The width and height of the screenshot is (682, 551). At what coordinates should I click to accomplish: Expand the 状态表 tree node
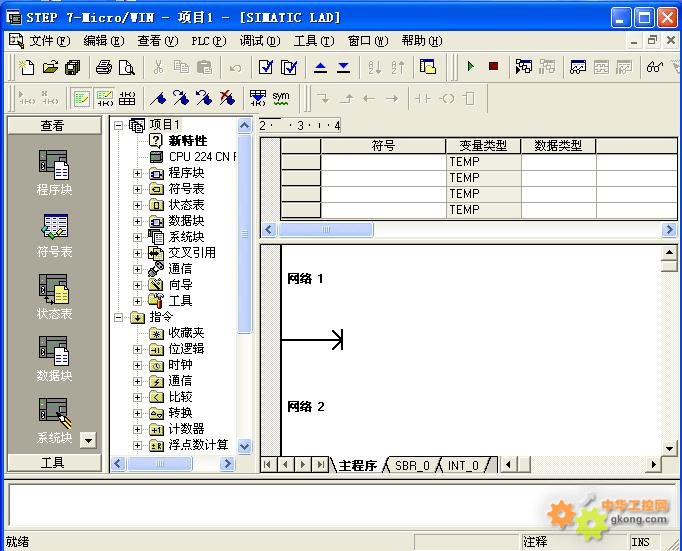point(137,205)
